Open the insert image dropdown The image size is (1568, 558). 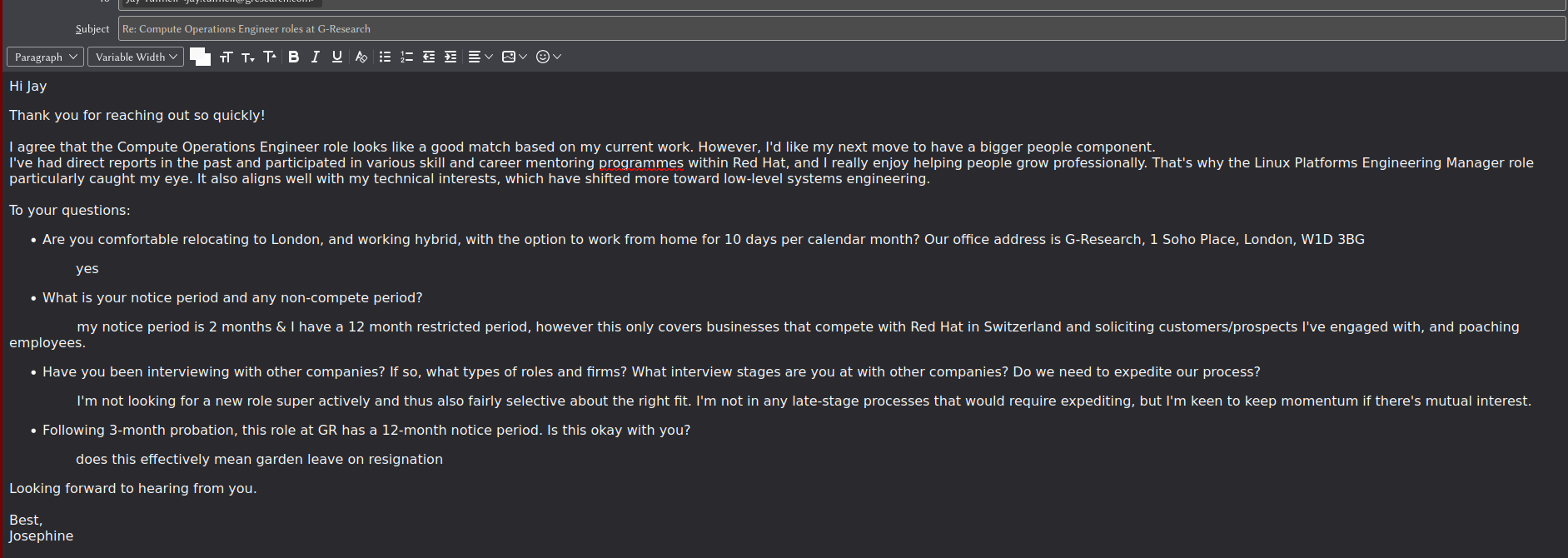coord(514,57)
